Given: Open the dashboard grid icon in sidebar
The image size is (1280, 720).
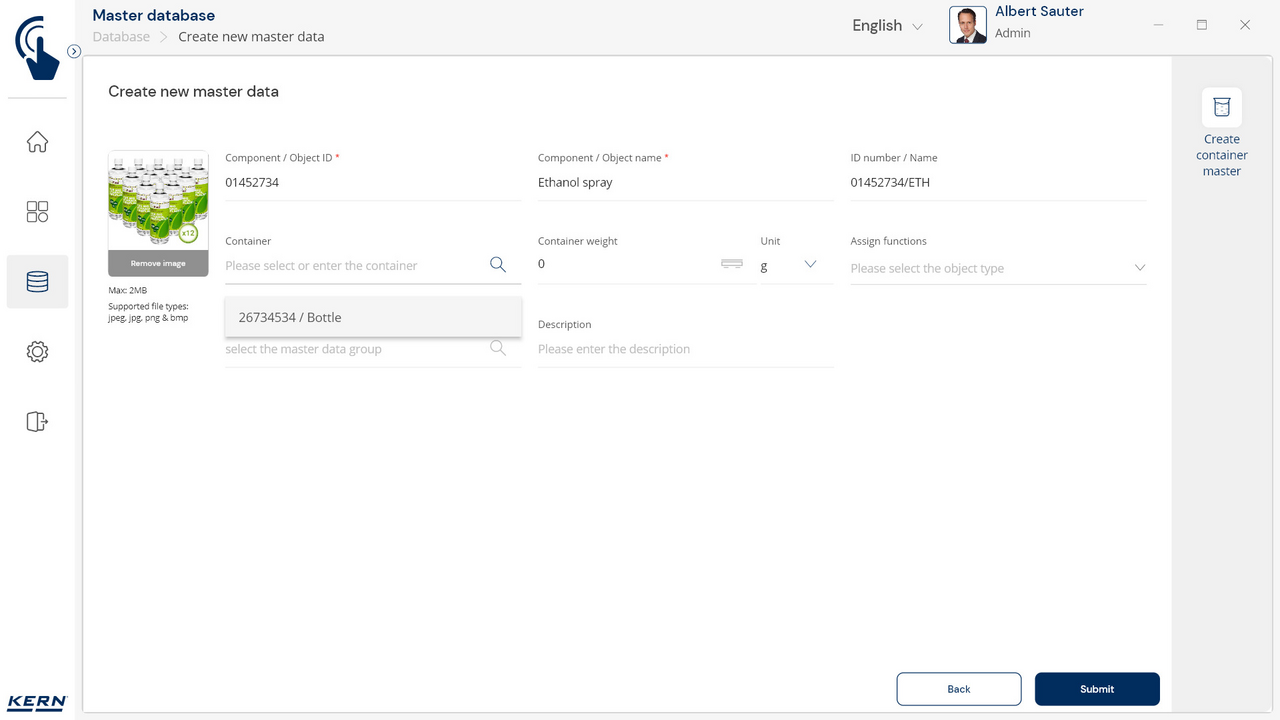Looking at the screenshot, I should (x=37, y=212).
